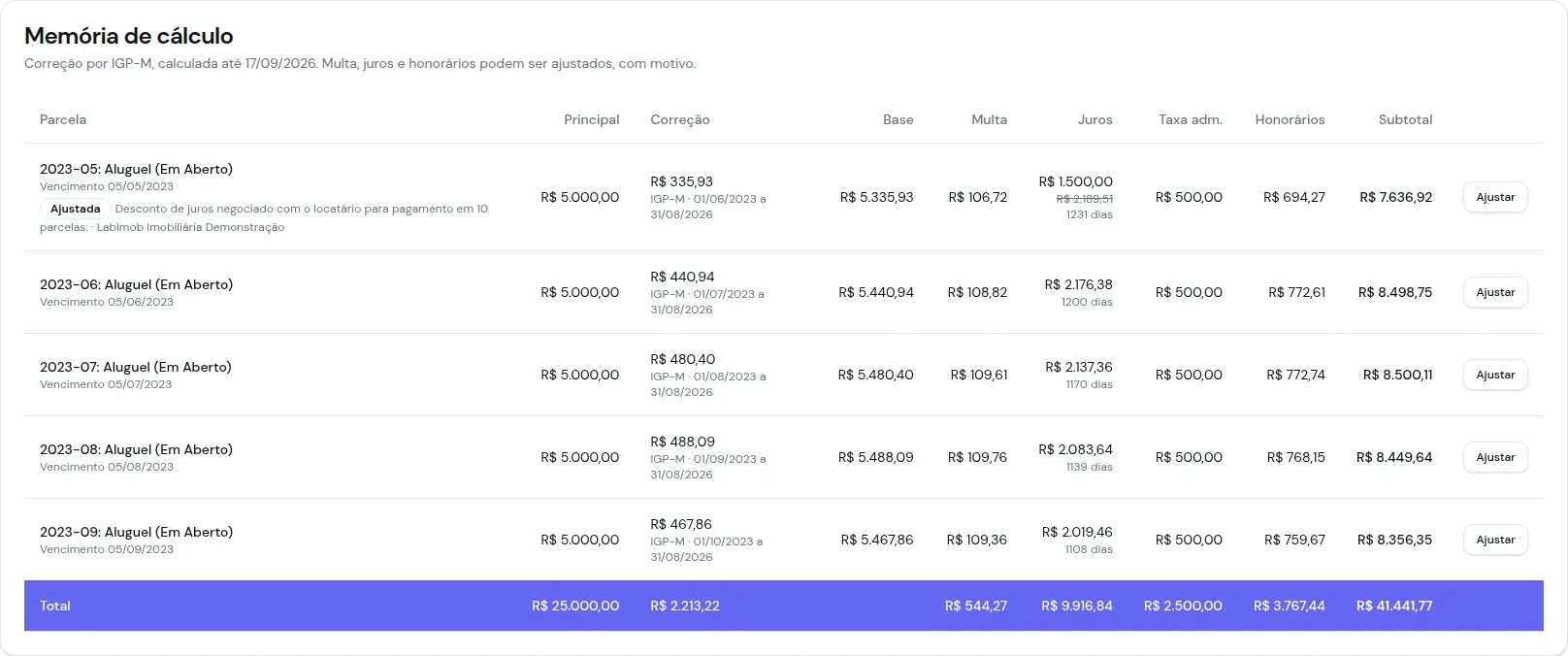This screenshot has width=1568, height=656.
Task: Click Ajustar for the 2023-09 Aluguel row
Action: [1495, 540]
